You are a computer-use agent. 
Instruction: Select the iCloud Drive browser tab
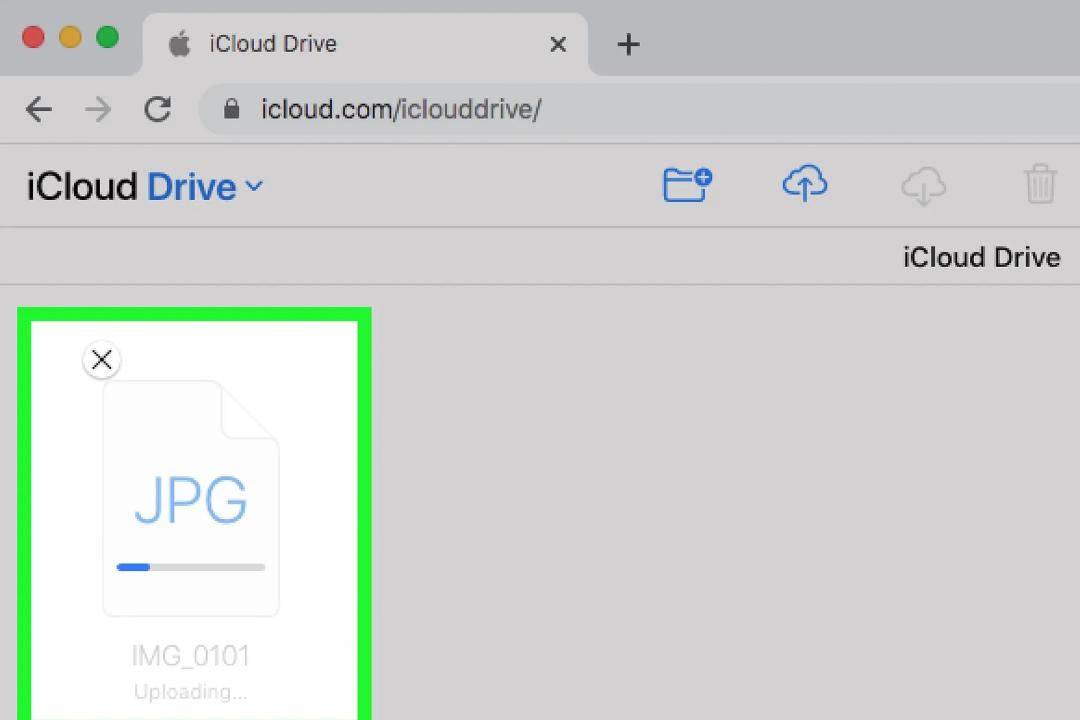pyautogui.click(x=365, y=44)
